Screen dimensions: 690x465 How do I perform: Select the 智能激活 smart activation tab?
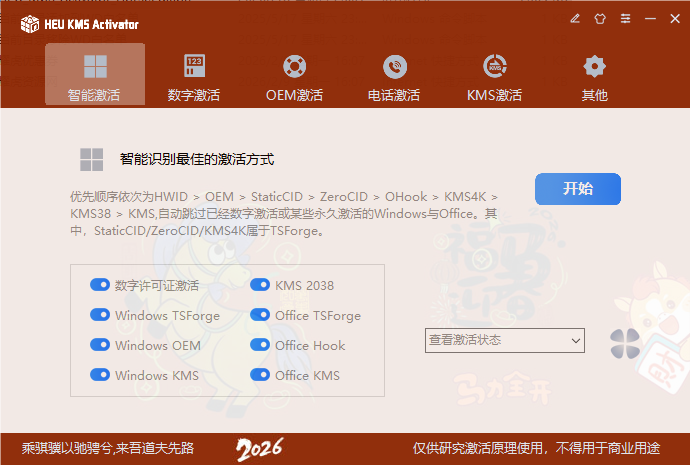[x=94, y=76]
